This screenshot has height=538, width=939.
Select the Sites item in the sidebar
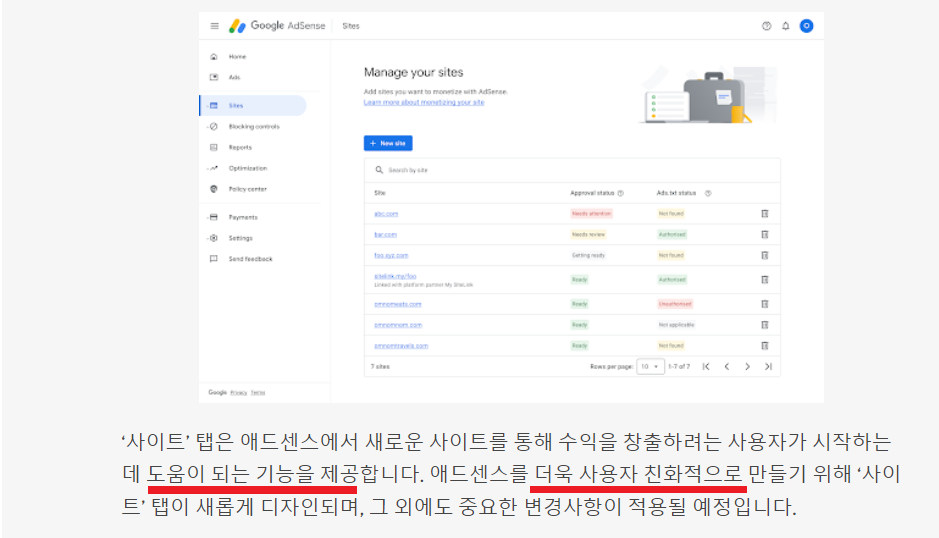[253, 105]
